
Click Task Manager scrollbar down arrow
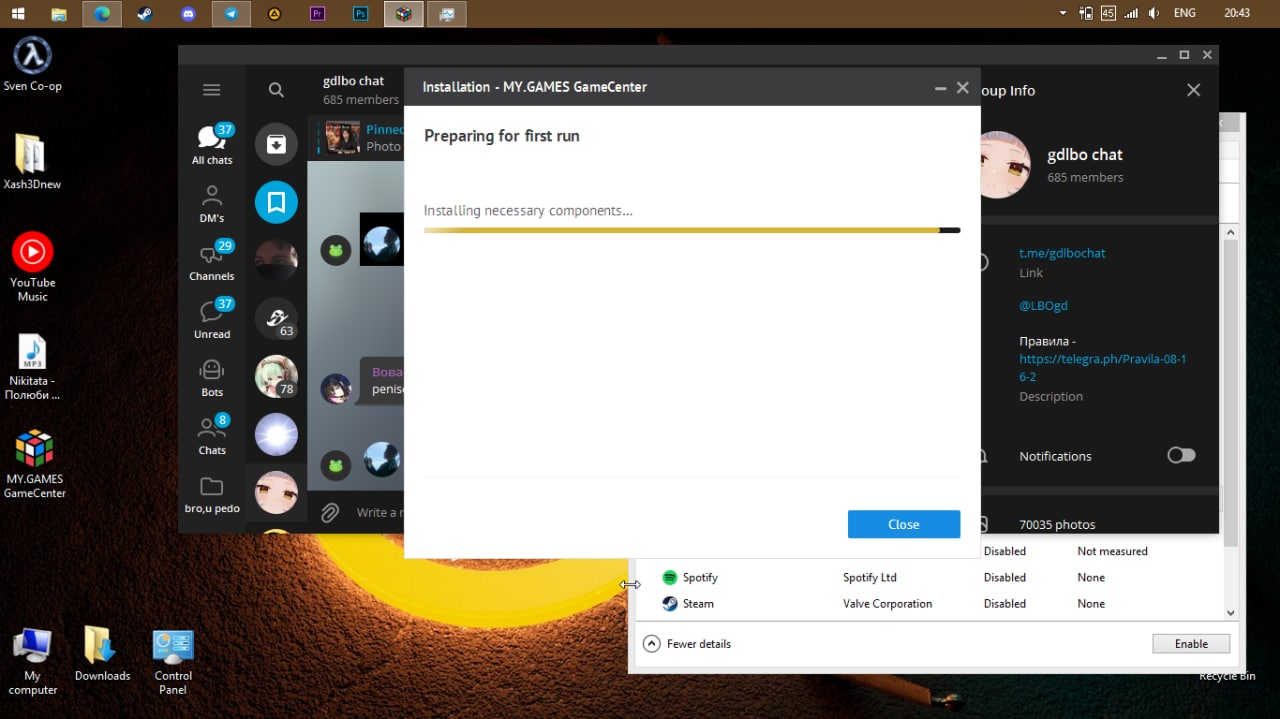pos(1230,612)
